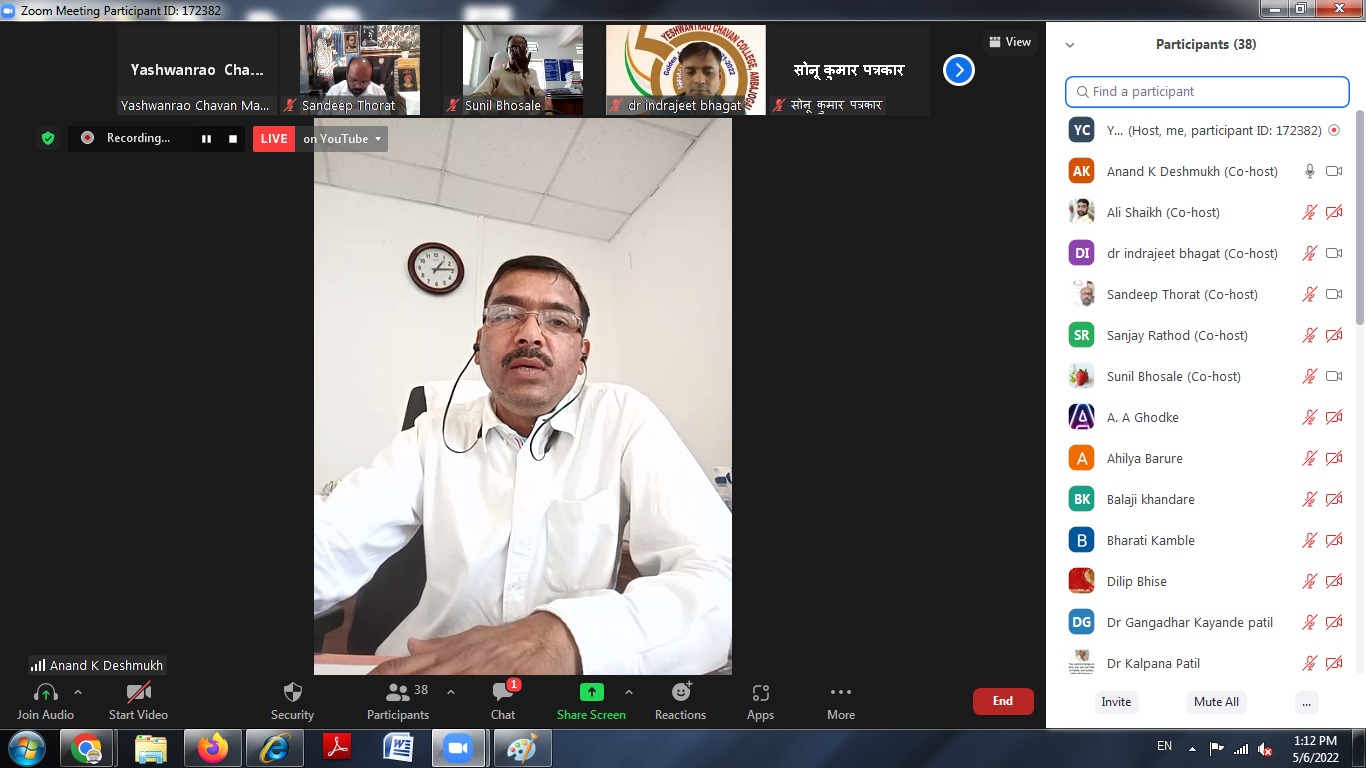The width and height of the screenshot is (1366, 768).
Task: Show hidden system tray icons arrow
Action: (x=1192, y=748)
